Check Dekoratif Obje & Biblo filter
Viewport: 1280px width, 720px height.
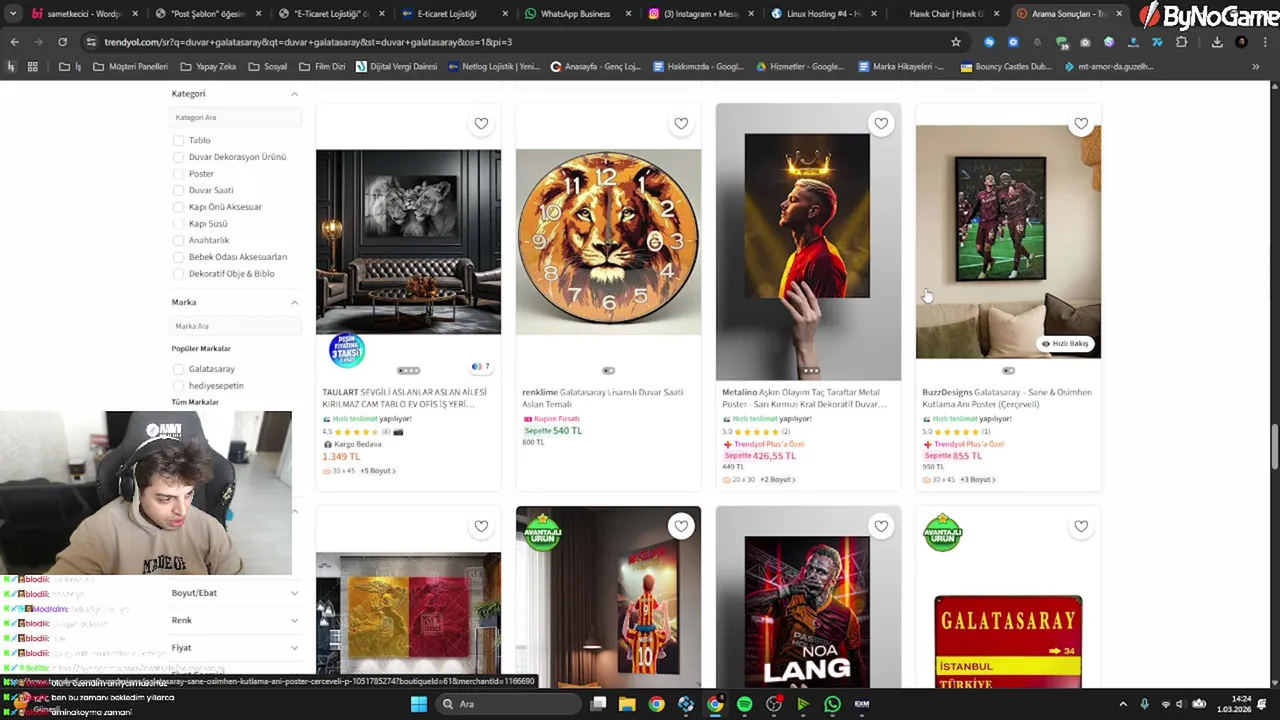[x=178, y=274]
